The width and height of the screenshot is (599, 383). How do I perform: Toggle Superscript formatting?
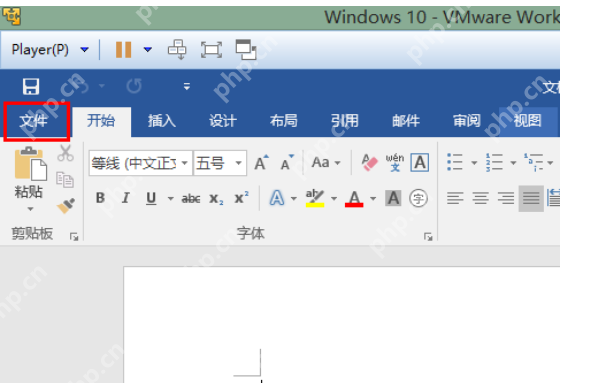point(241,198)
